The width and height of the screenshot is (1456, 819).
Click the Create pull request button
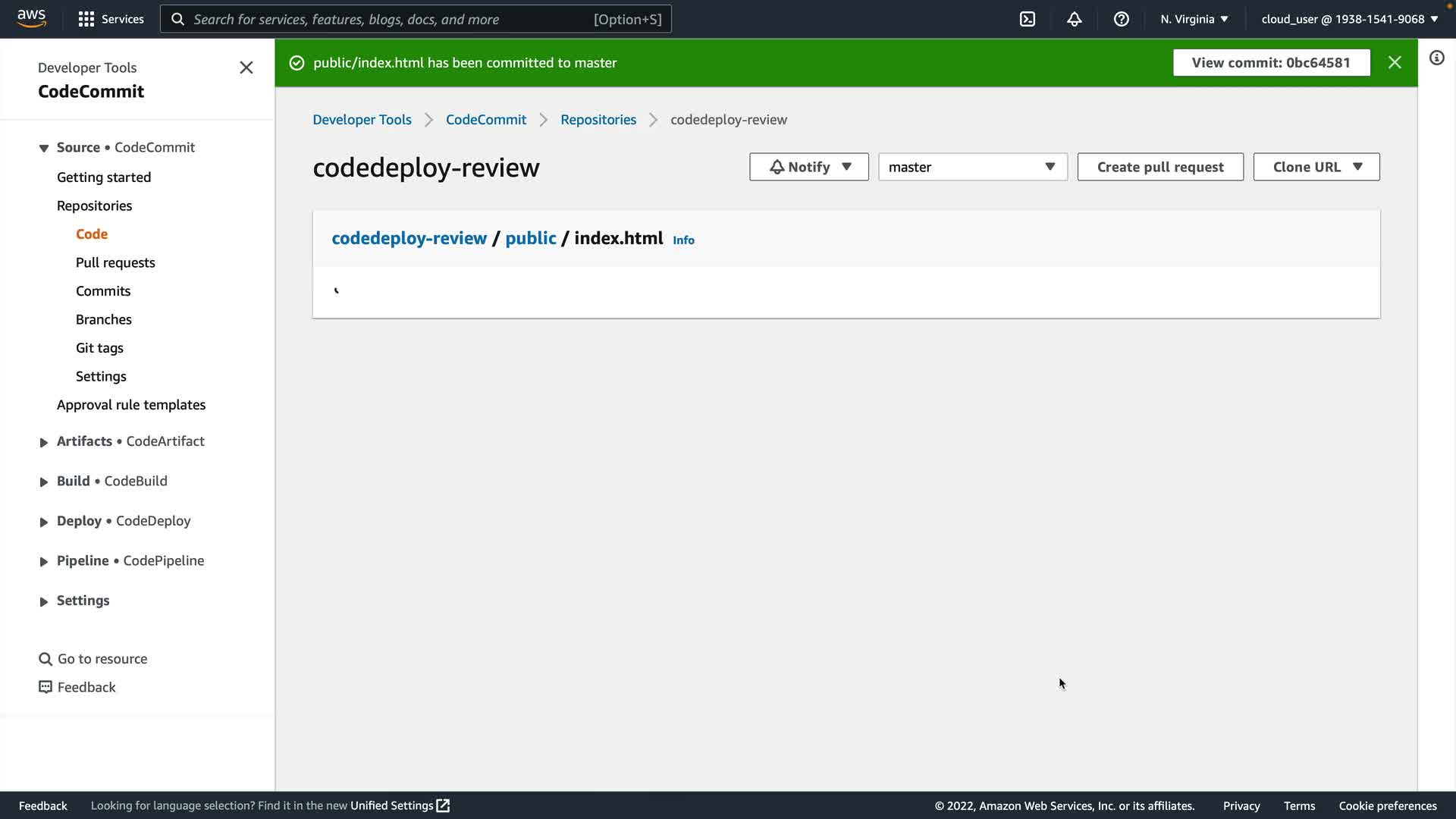click(x=1159, y=167)
